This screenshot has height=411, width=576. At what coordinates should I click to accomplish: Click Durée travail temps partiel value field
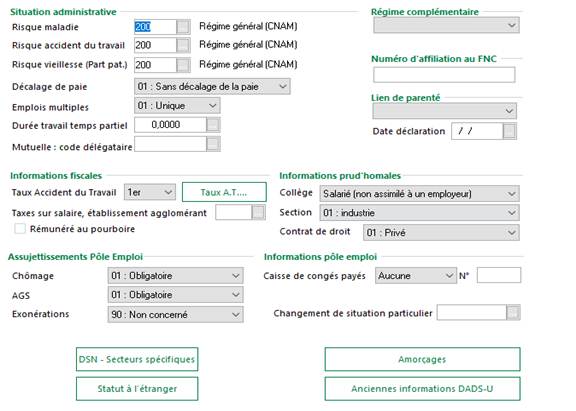pos(170,125)
